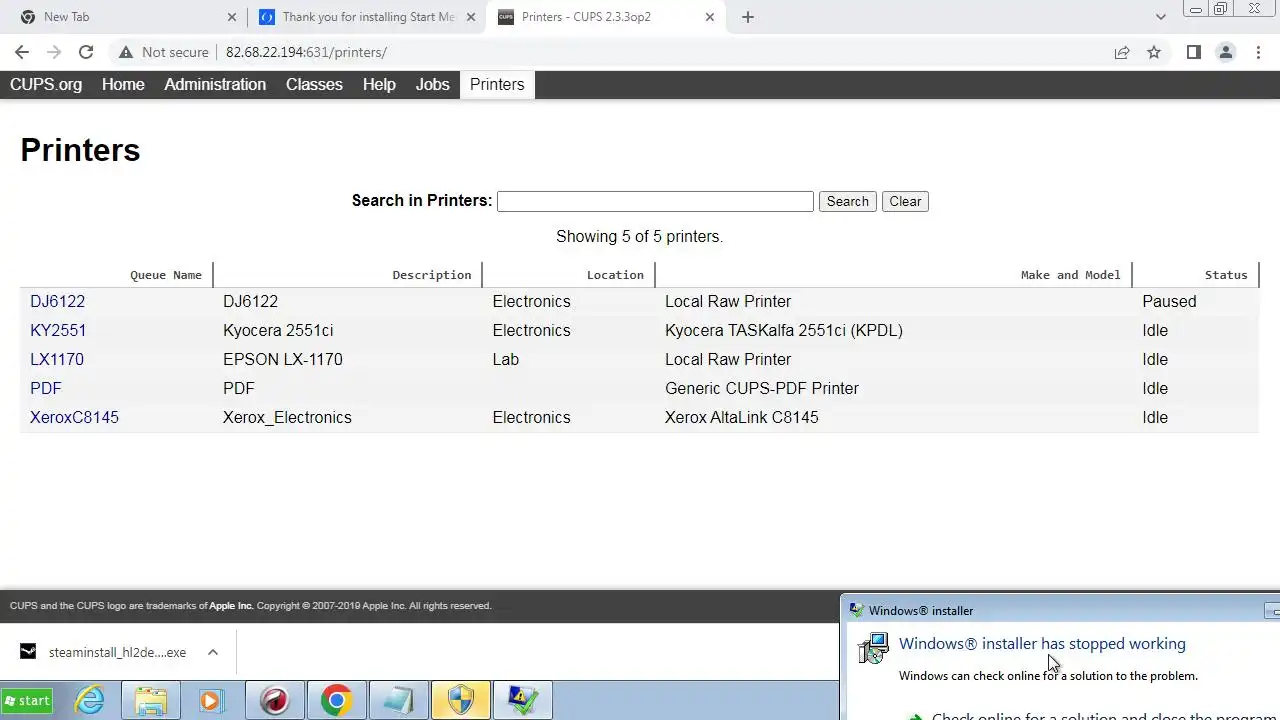Viewport: 1280px width, 720px height.
Task: Open Chrome three-dot menu
Action: click(x=1258, y=52)
